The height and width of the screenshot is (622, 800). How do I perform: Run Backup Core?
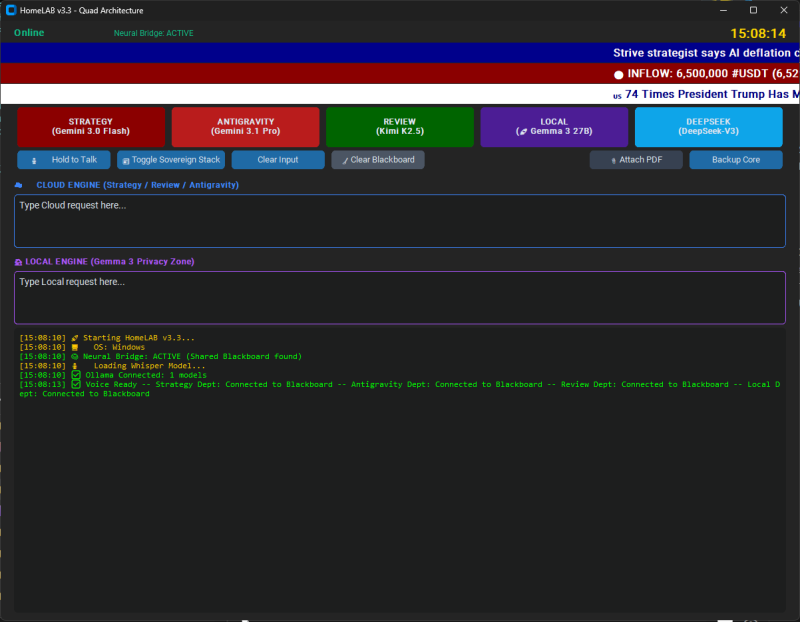pyautogui.click(x=736, y=160)
